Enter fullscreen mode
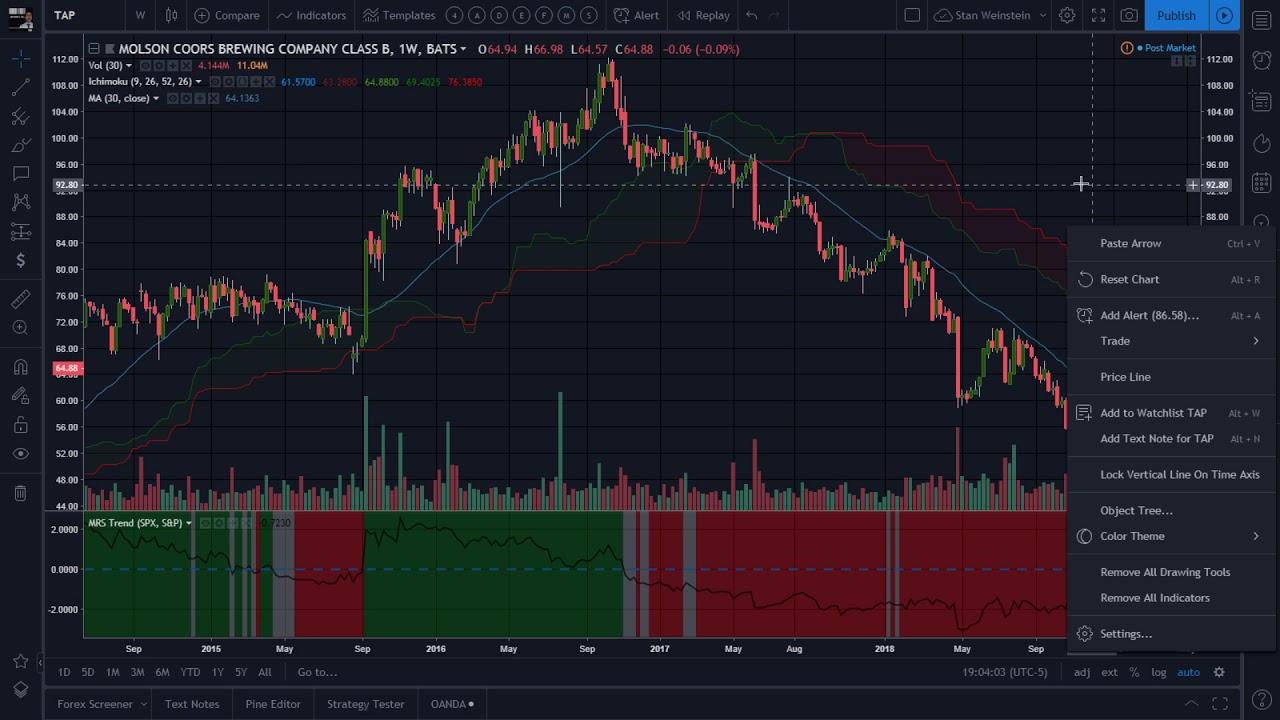The image size is (1280, 720). pyautogui.click(x=1098, y=15)
